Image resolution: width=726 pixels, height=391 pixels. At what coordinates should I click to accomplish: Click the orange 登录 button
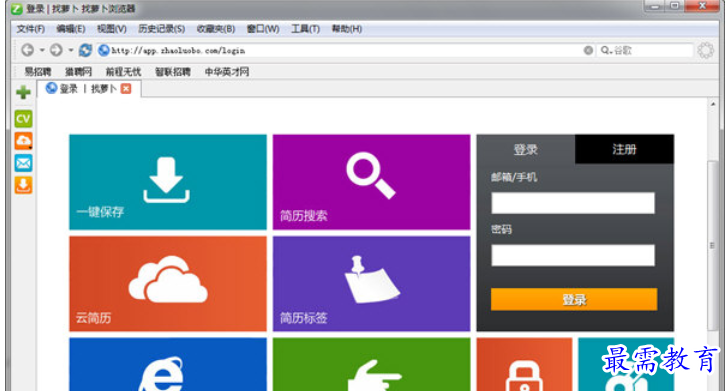pyautogui.click(x=574, y=299)
